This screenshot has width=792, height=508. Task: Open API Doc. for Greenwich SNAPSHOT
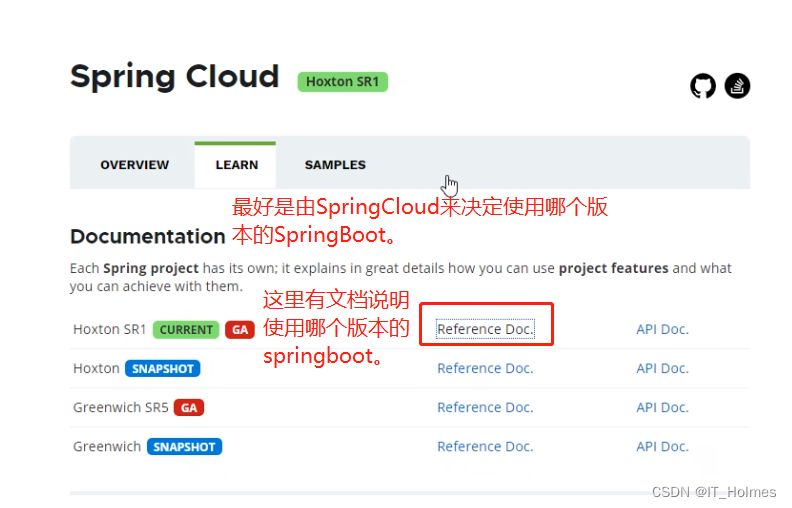[662, 446]
